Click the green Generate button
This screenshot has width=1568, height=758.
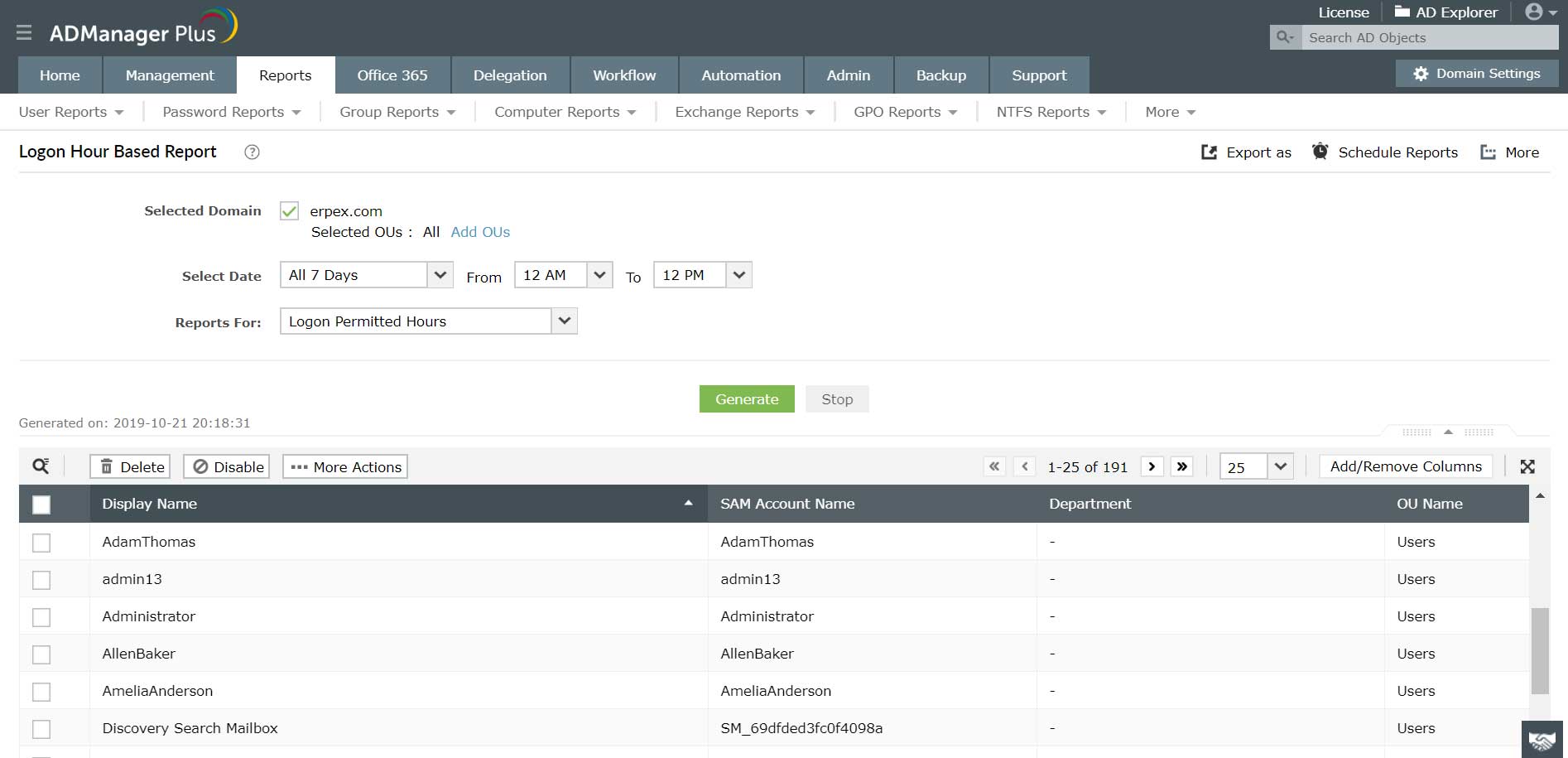(x=747, y=399)
